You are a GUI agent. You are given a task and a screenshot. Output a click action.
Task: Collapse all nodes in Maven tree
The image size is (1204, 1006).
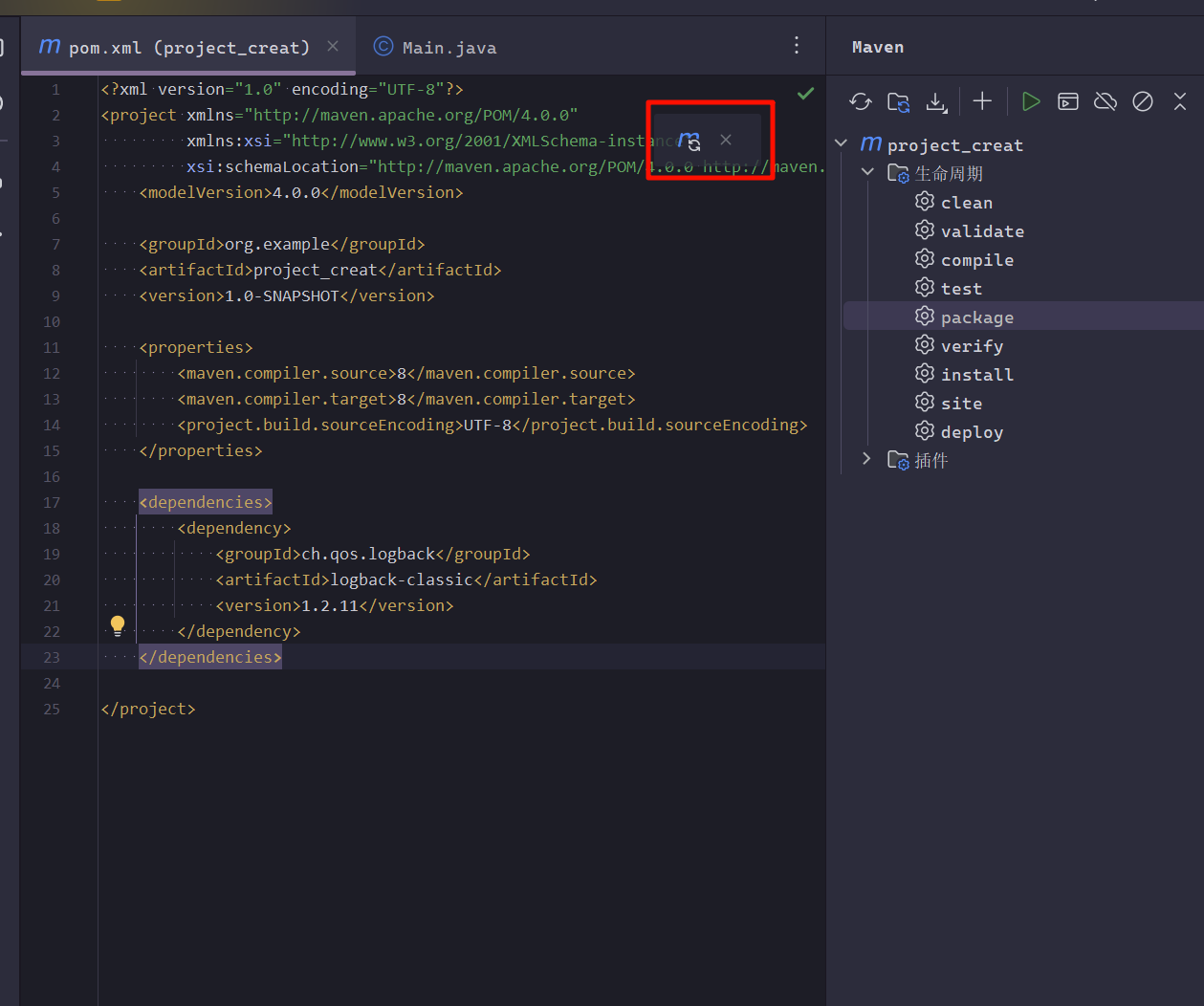coord(1180,101)
